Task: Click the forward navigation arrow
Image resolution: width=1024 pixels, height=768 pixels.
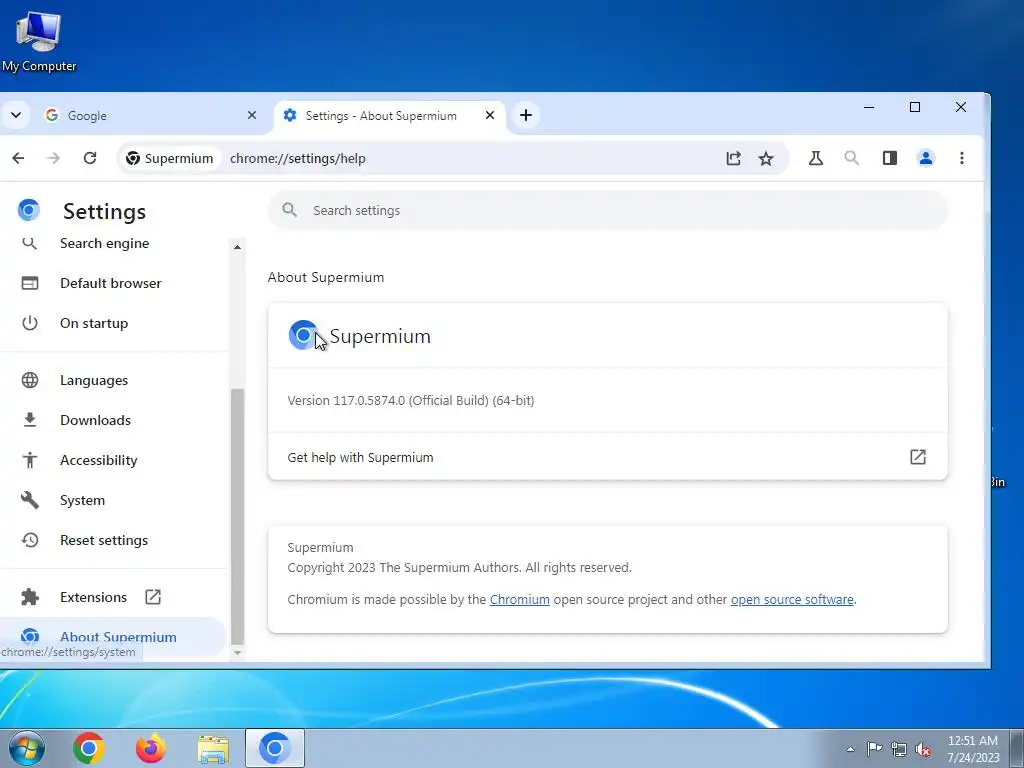Action: (x=54, y=158)
